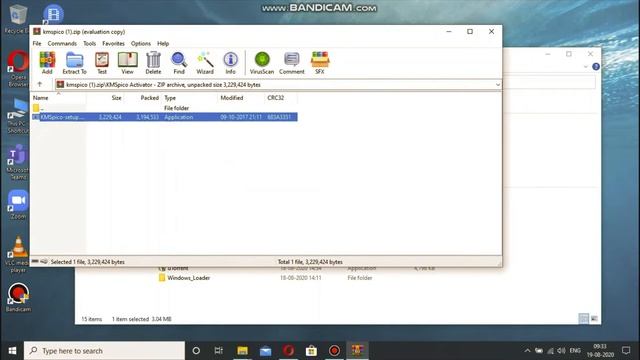640x360 pixels.
Task: Open the Zoom desktop shortcut
Action: (x=18, y=204)
